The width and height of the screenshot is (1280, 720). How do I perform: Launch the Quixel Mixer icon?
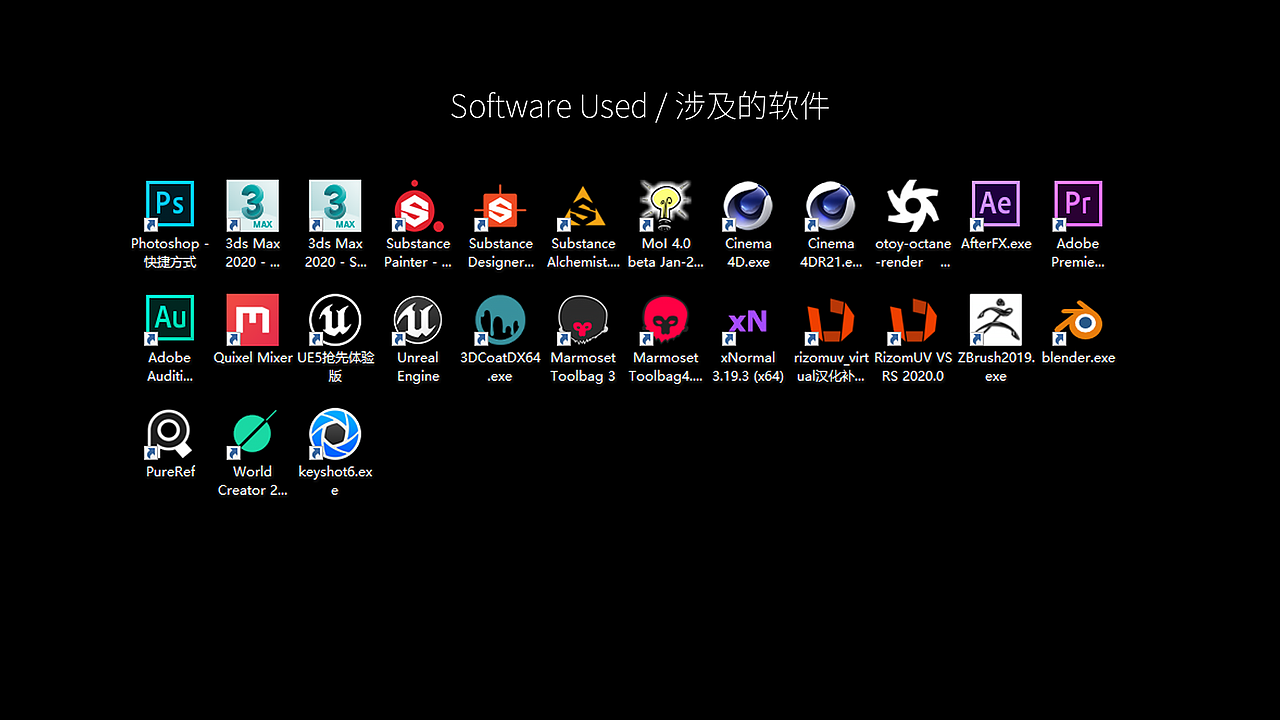(253, 319)
